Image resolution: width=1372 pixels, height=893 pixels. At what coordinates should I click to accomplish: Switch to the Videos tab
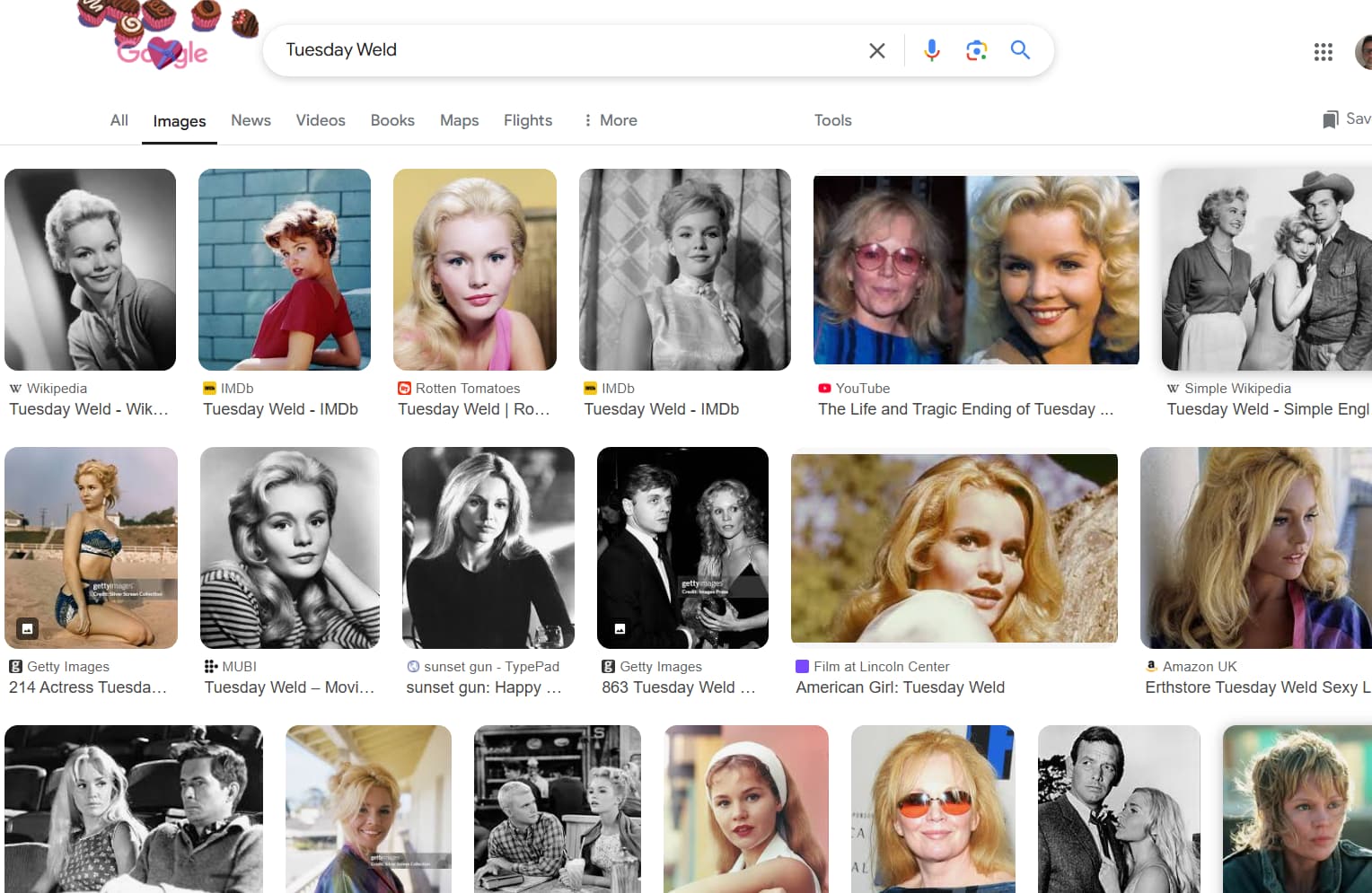321,120
